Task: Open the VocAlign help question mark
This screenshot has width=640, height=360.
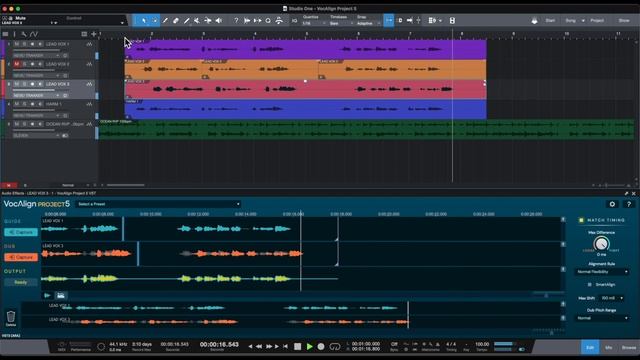Action: [x=629, y=204]
